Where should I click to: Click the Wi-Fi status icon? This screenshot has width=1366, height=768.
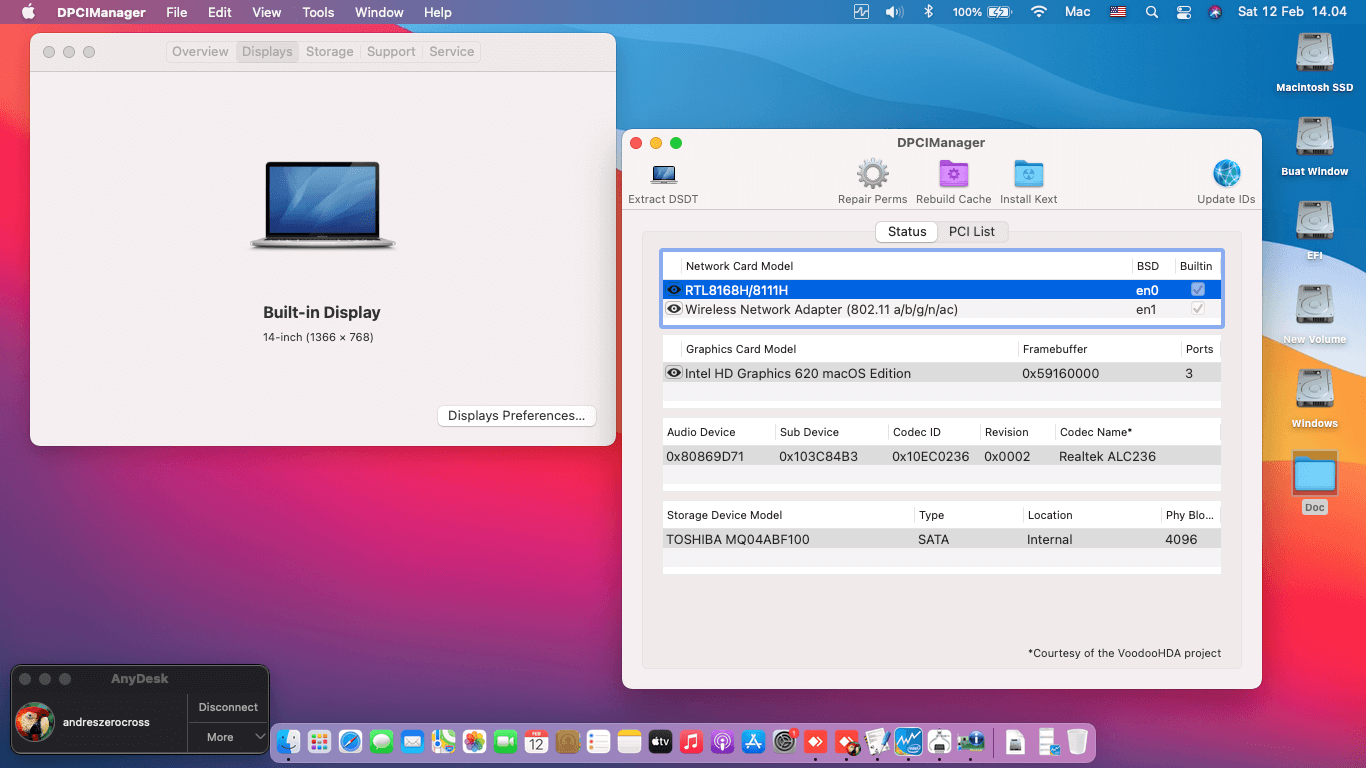pyautogui.click(x=1039, y=12)
